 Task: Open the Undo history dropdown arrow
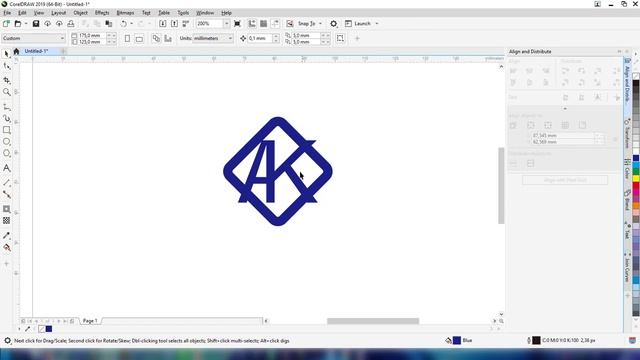[x=131, y=24]
